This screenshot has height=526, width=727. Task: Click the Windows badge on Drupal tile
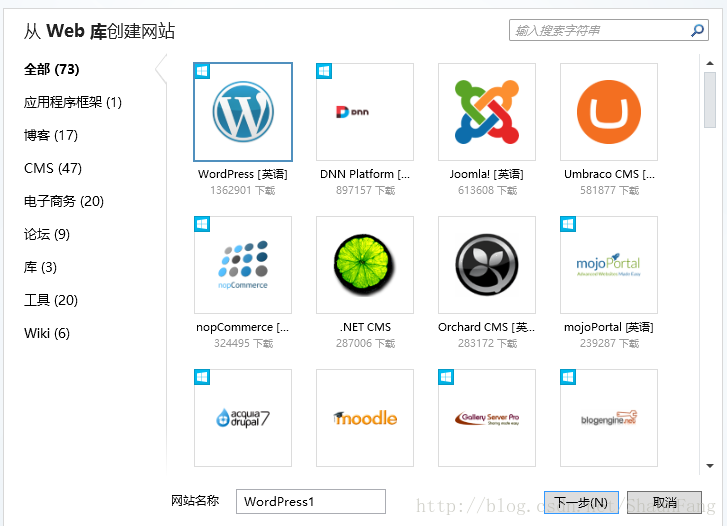(x=202, y=377)
